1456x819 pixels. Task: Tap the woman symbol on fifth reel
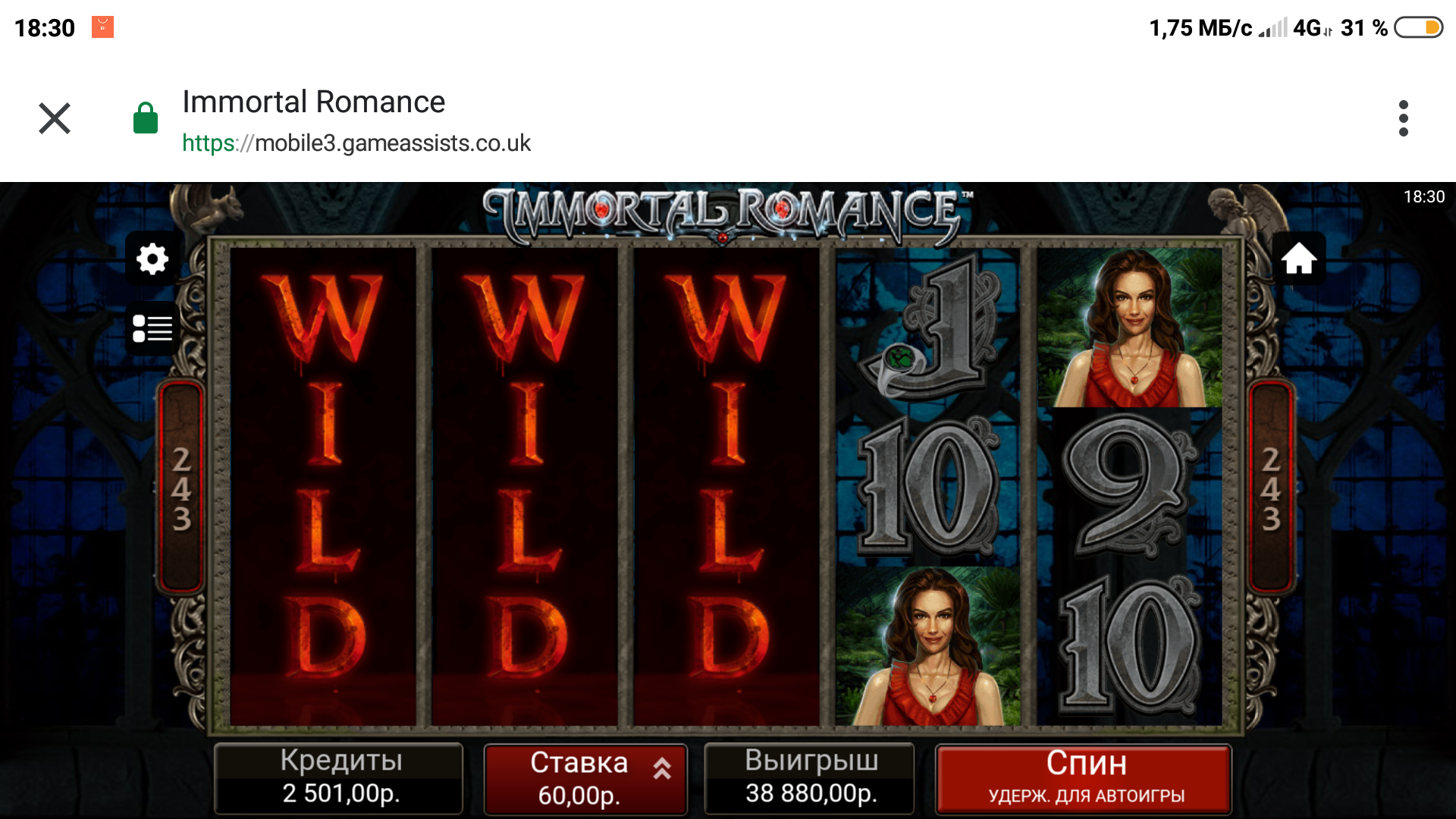point(1130,328)
